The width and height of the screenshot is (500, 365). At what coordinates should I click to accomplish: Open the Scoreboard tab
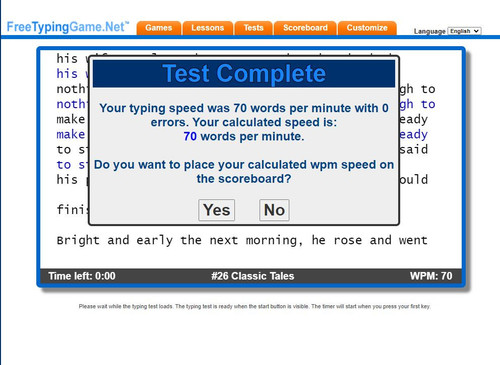(305, 28)
